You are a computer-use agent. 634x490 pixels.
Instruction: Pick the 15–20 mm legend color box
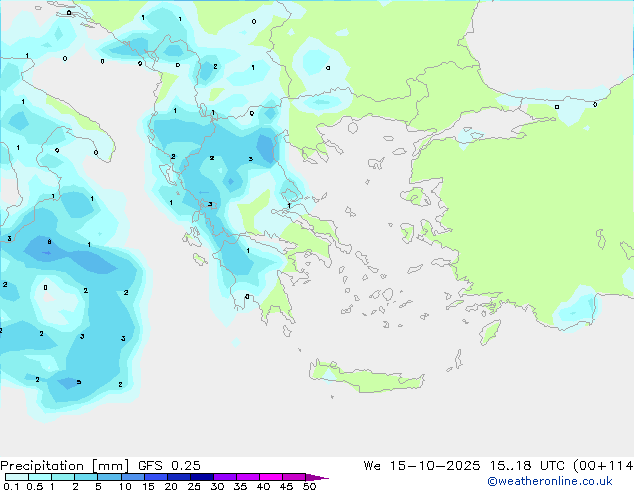(156, 477)
